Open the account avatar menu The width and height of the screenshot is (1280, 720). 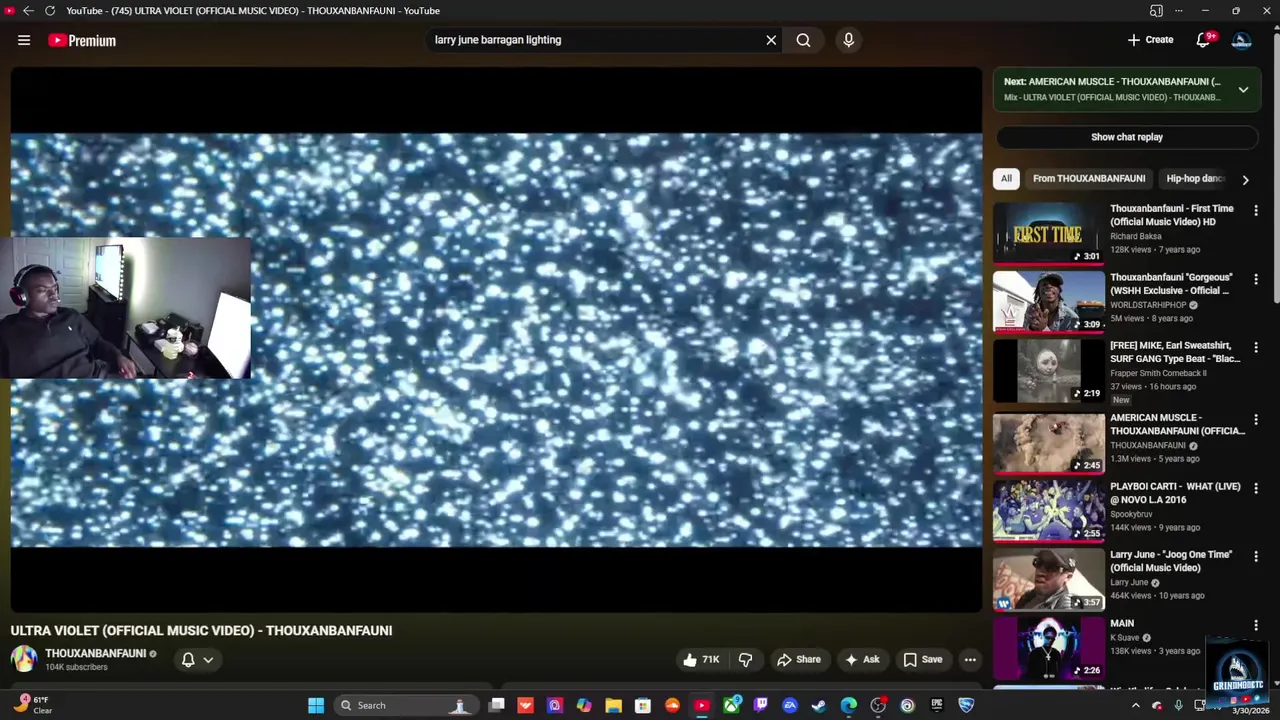[x=1241, y=40]
